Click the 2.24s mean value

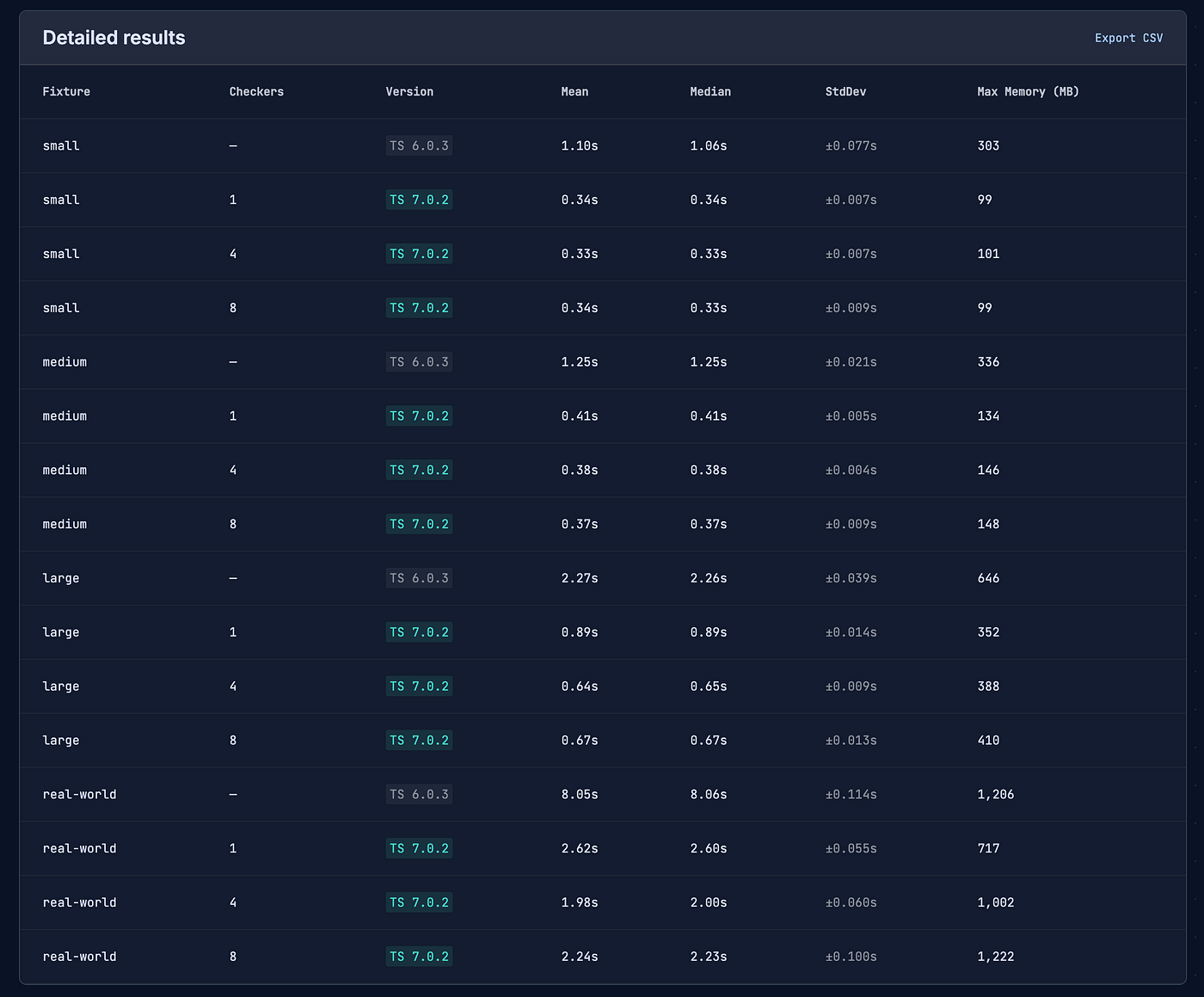(x=580, y=957)
